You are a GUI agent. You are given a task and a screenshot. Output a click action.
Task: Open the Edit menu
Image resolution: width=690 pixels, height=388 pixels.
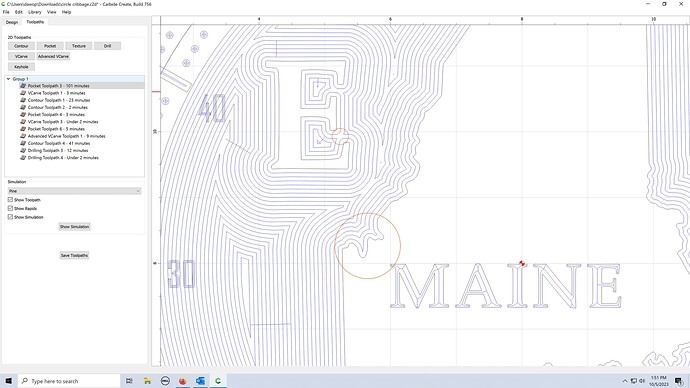pos(18,12)
